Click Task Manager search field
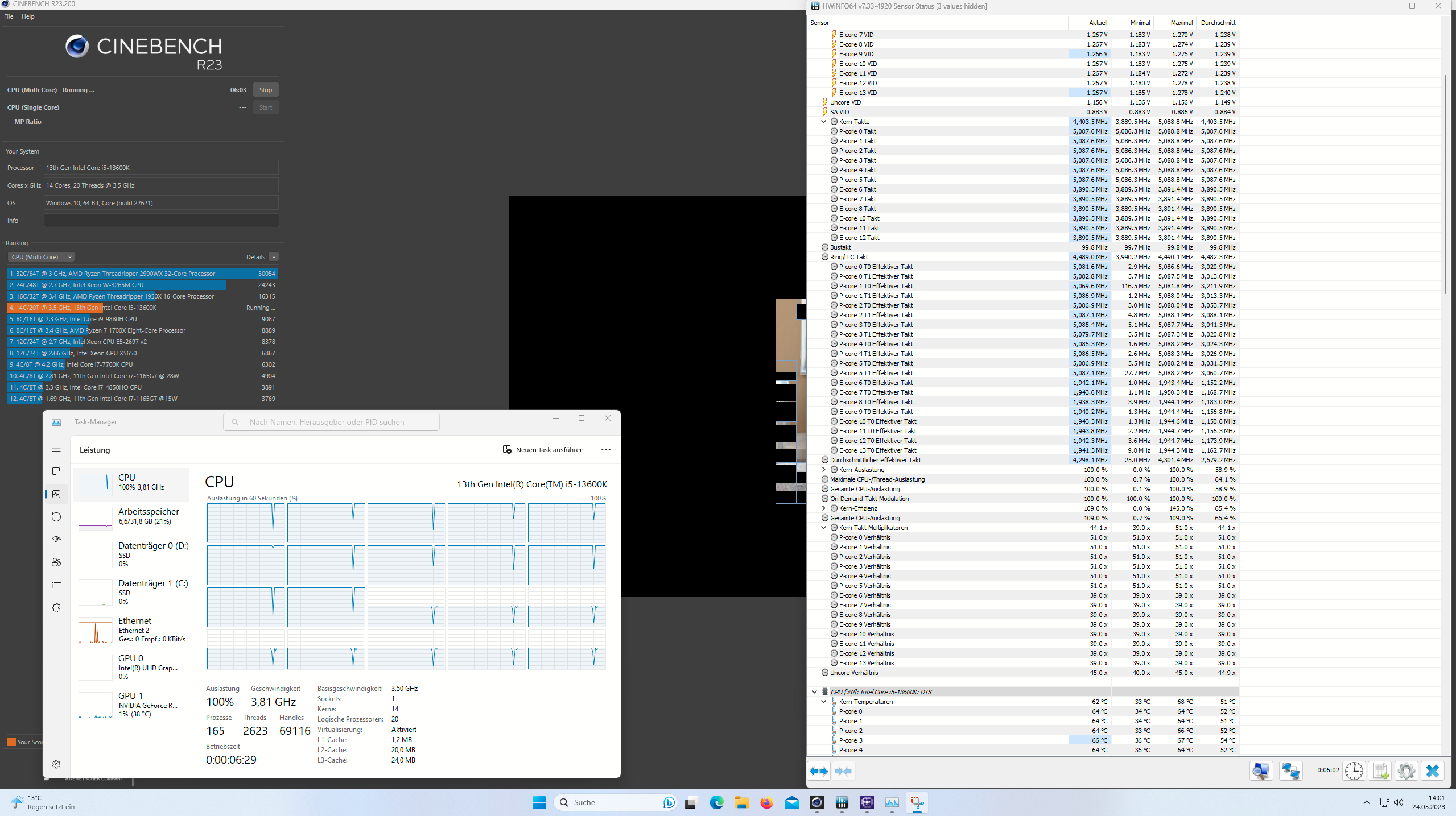 (x=332, y=422)
